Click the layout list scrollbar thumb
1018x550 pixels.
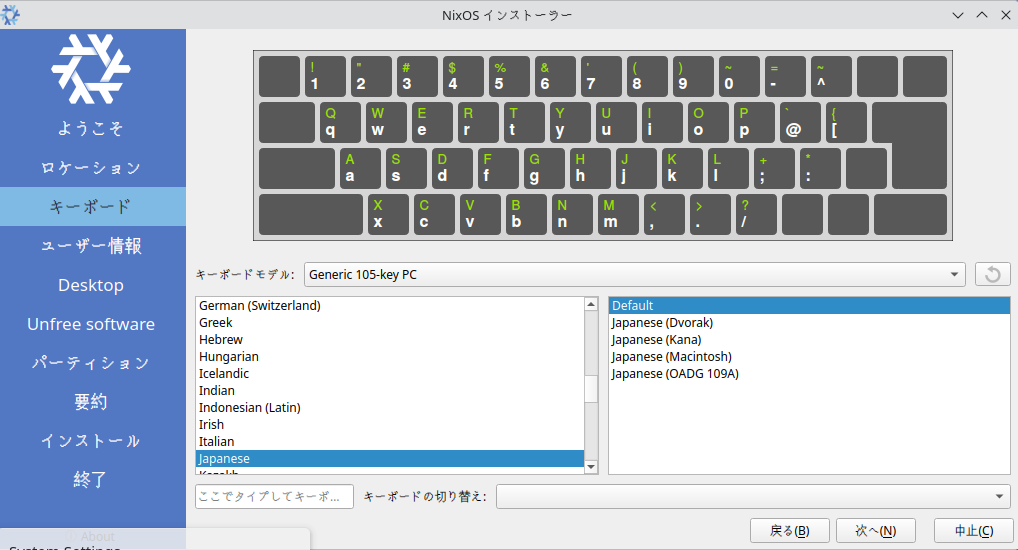point(591,389)
